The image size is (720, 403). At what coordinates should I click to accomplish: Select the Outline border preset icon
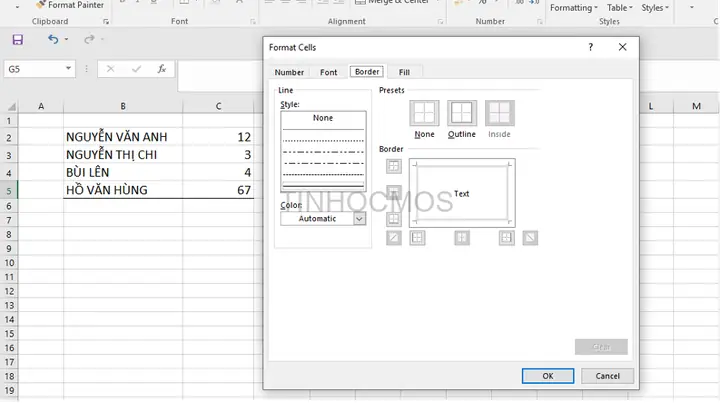click(461, 113)
